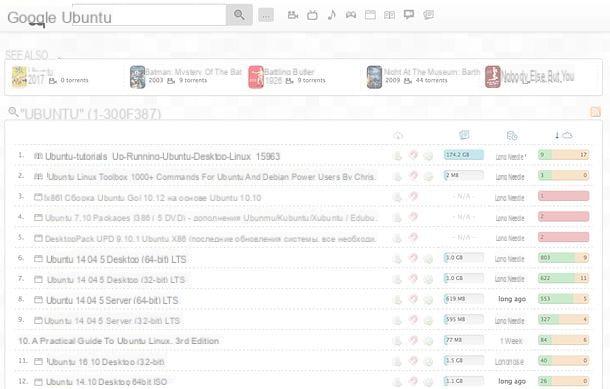Click "1 Week" age of Practical Guide row
The height and width of the screenshot is (389, 610).
pyautogui.click(x=511, y=341)
